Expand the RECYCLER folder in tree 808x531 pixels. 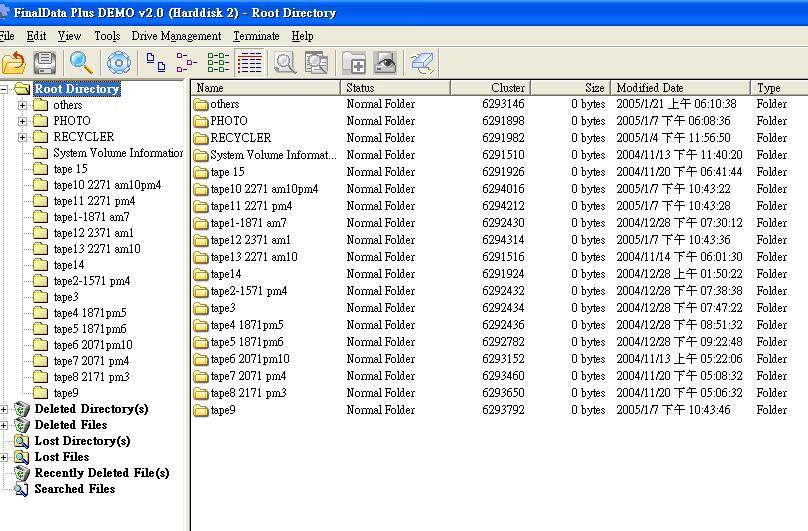pyautogui.click(x=22, y=138)
